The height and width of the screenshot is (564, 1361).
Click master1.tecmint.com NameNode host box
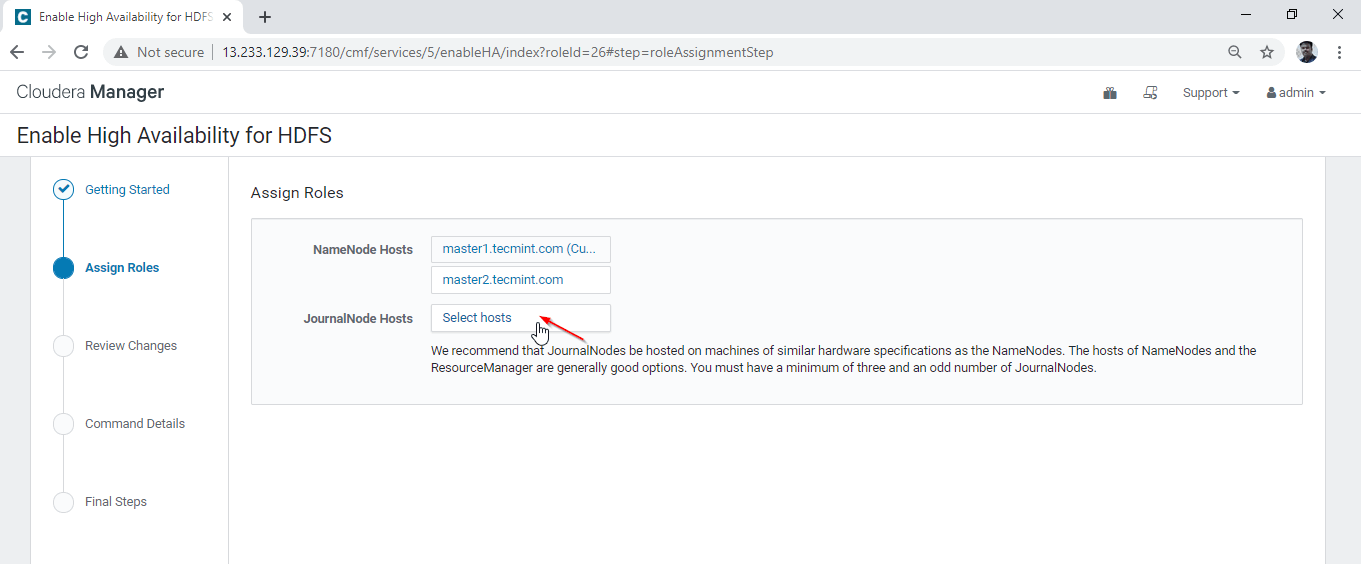click(521, 249)
